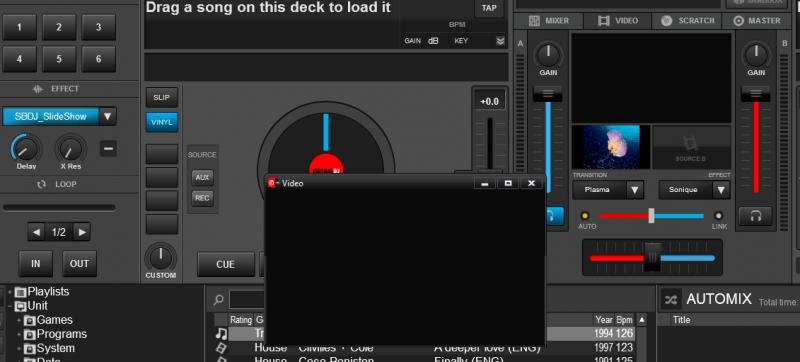Toggle the SLIP mode button
800x362 pixels.
(162, 97)
